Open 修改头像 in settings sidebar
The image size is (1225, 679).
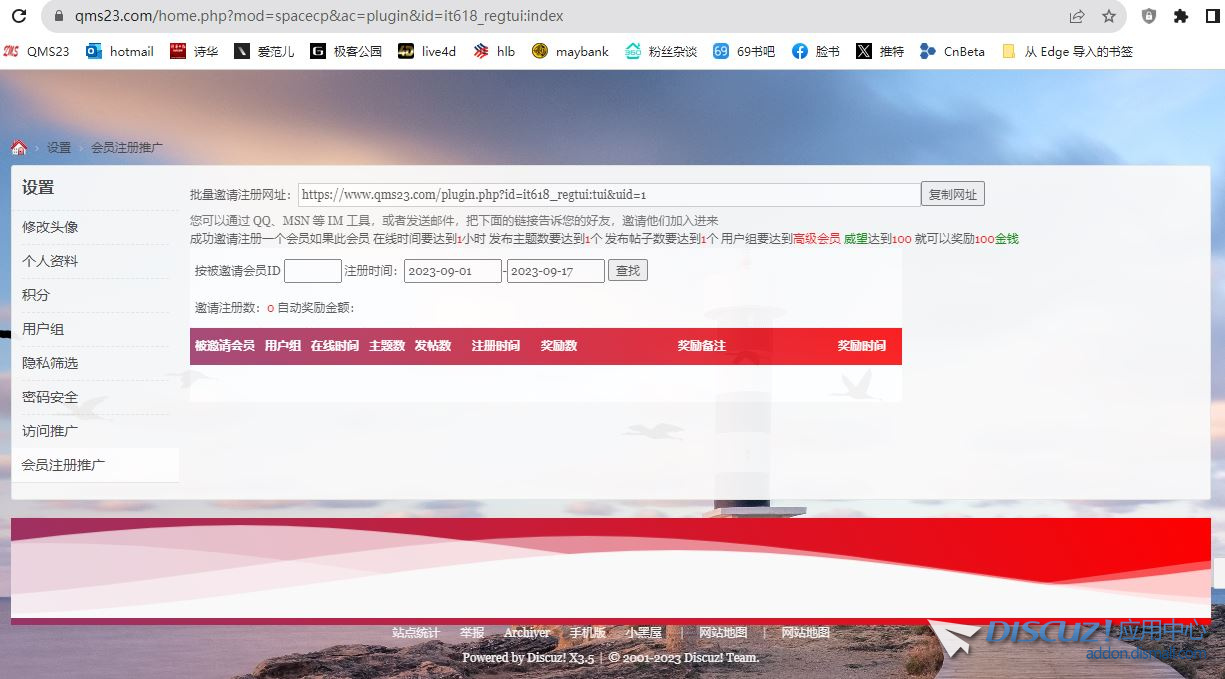pyautogui.click(x=50, y=227)
